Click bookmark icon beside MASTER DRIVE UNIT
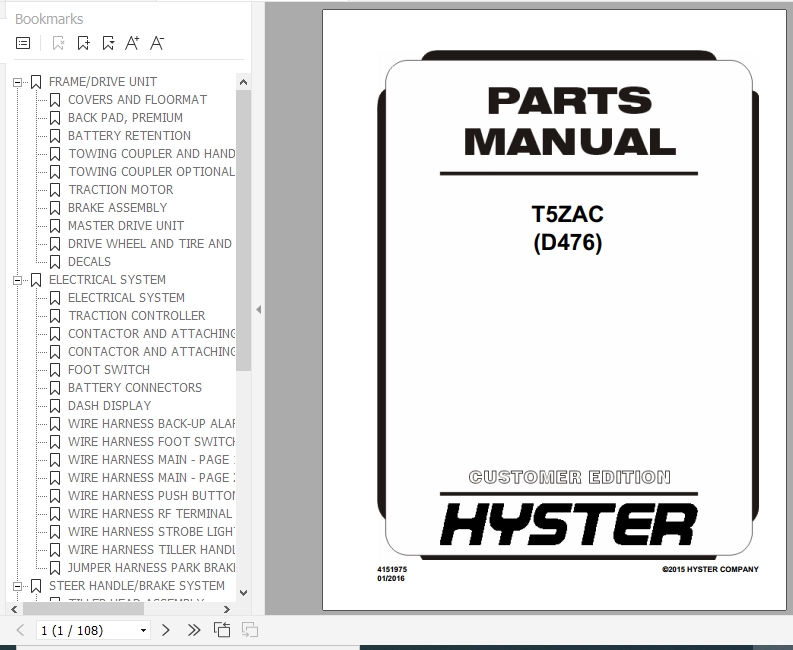 (55, 226)
